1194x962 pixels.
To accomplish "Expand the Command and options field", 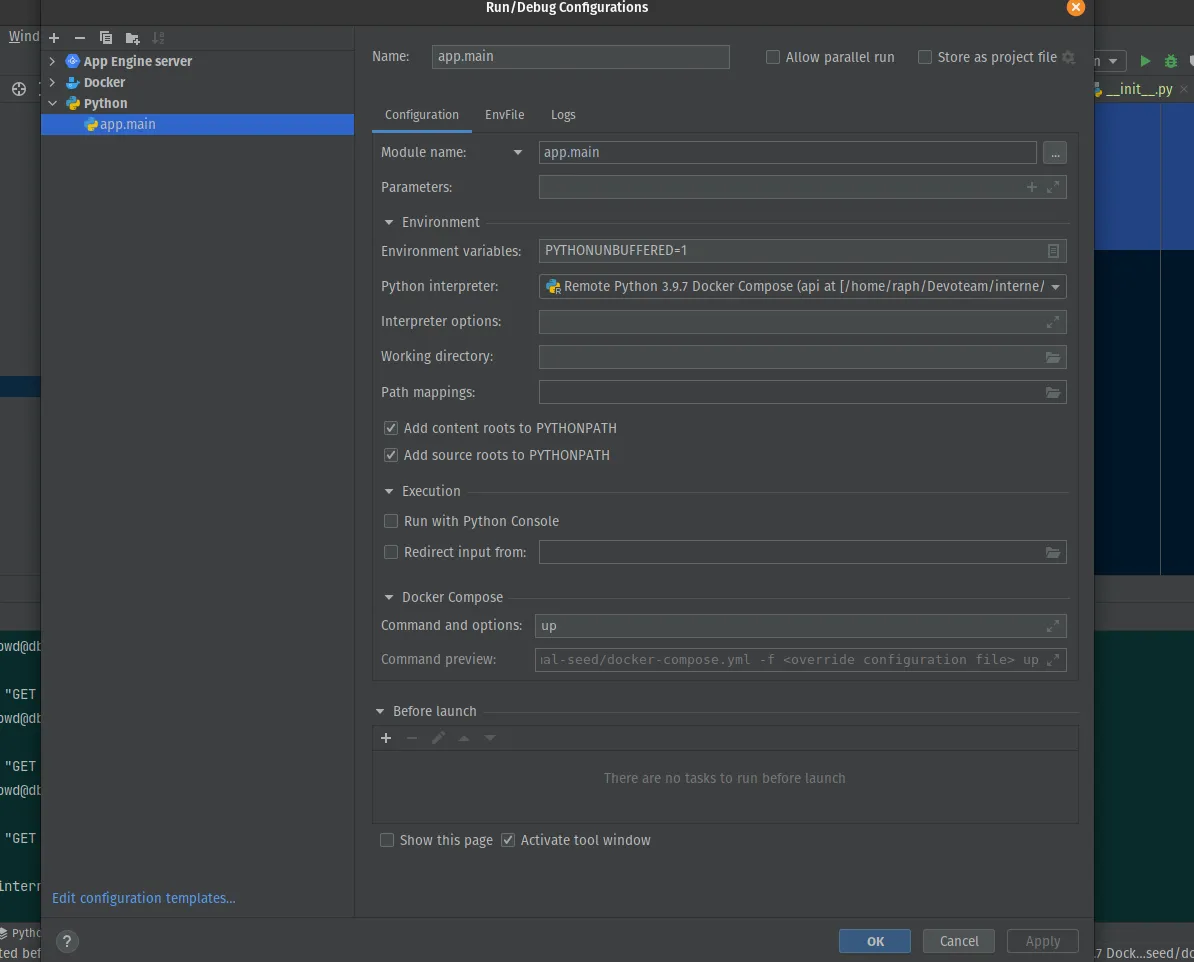I will 1052,626.
